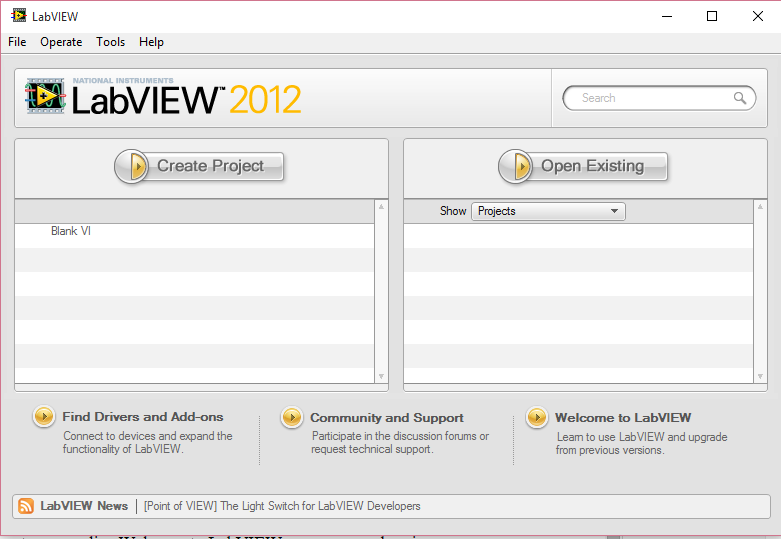Click the Find Drivers and Add-ons arrow icon
The height and width of the screenshot is (539, 781).
(x=44, y=416)
